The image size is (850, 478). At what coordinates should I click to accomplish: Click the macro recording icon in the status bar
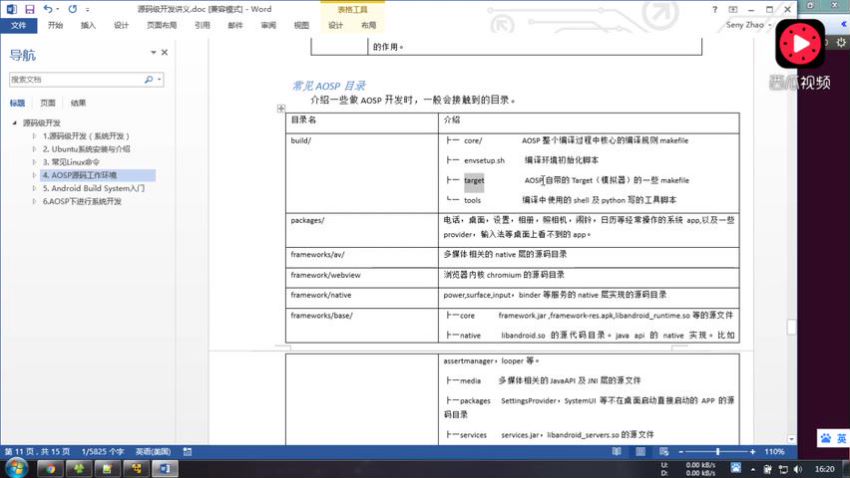point(188,451)
